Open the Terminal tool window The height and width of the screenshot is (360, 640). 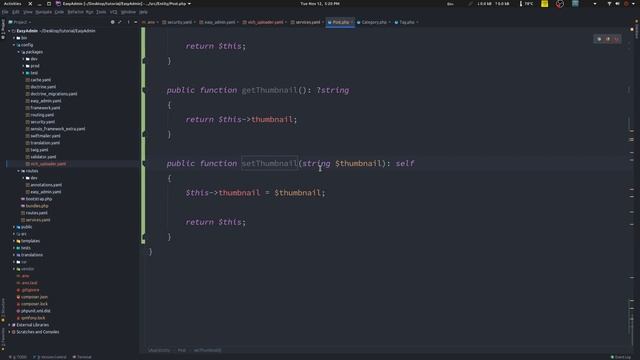(82, 357)
